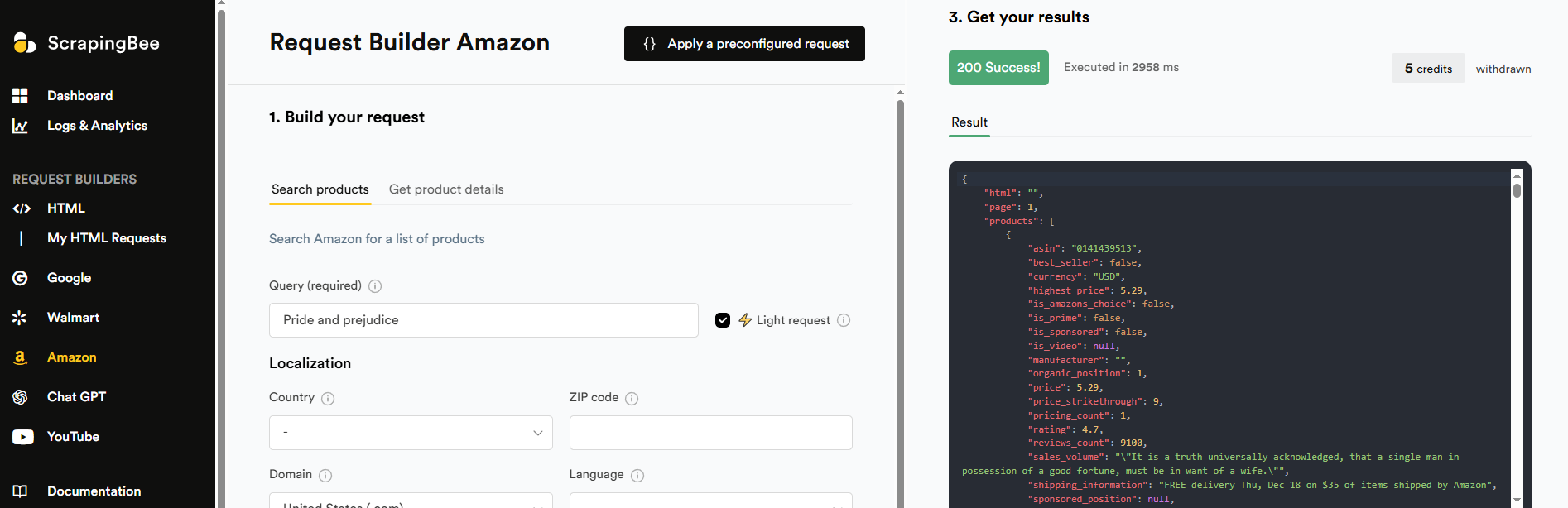Image resolution: width=1568 pixels, height=508 pixels.
Task: Select the Result tab
Action: [969, 122]
